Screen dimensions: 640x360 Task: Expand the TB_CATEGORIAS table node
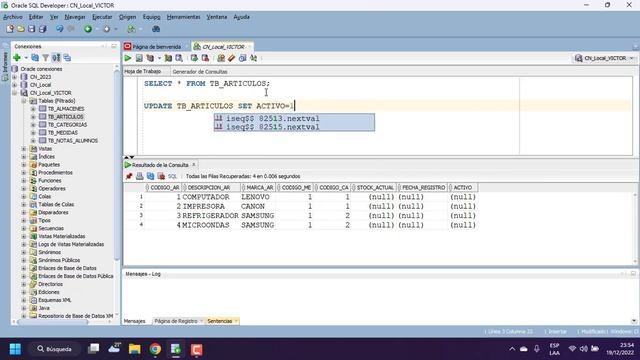(x=33, y=124)
